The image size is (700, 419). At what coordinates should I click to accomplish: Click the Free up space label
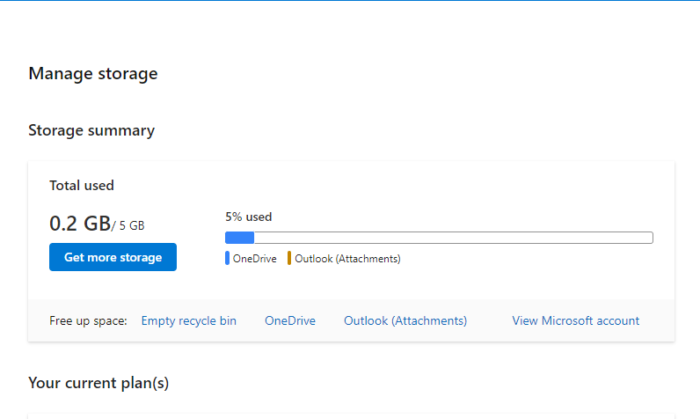[88, 321]
